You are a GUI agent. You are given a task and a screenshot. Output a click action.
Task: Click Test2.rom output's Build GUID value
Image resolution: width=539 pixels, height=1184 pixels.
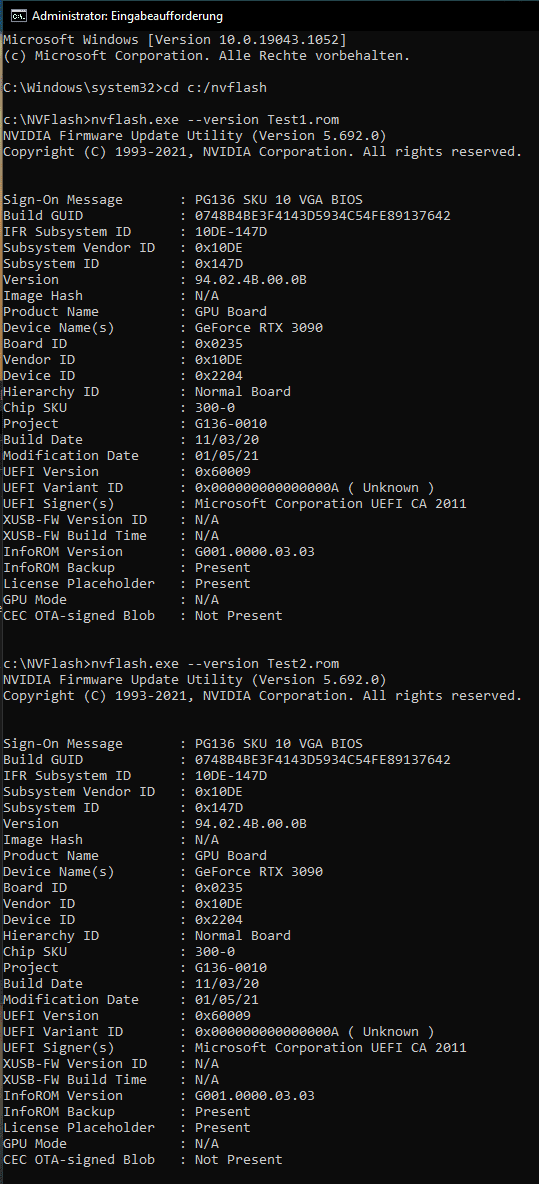point(322,760)
